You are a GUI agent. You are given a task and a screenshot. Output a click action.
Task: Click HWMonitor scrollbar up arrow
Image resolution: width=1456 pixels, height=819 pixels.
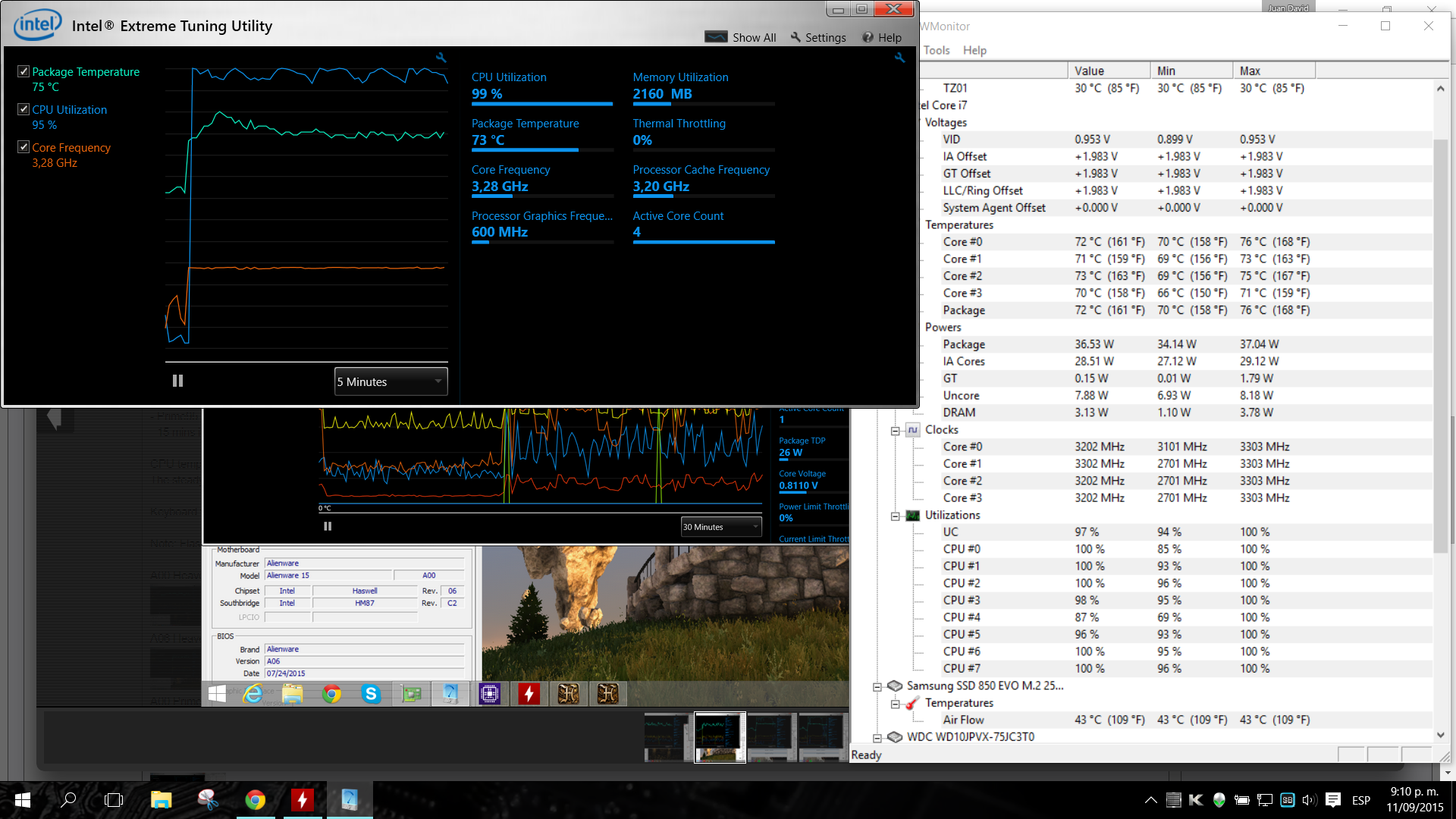tap(1440, 89)
